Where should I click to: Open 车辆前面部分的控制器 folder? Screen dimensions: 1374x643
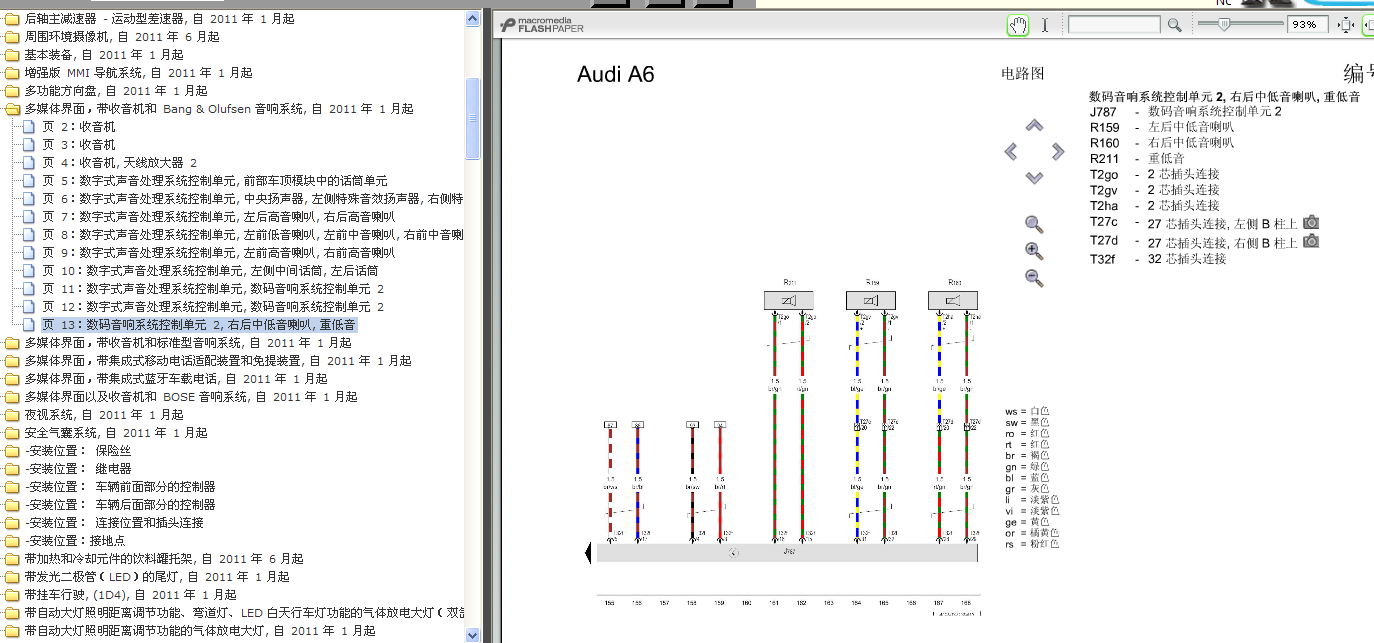(x=120, y=487)
